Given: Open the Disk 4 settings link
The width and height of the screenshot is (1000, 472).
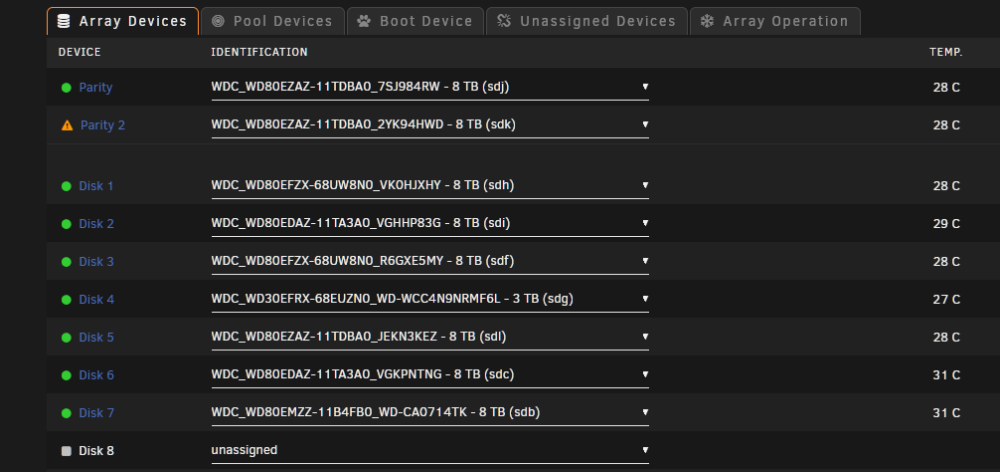Looking at the screenshot, I should pyautogui.click(x=96, y=299).
